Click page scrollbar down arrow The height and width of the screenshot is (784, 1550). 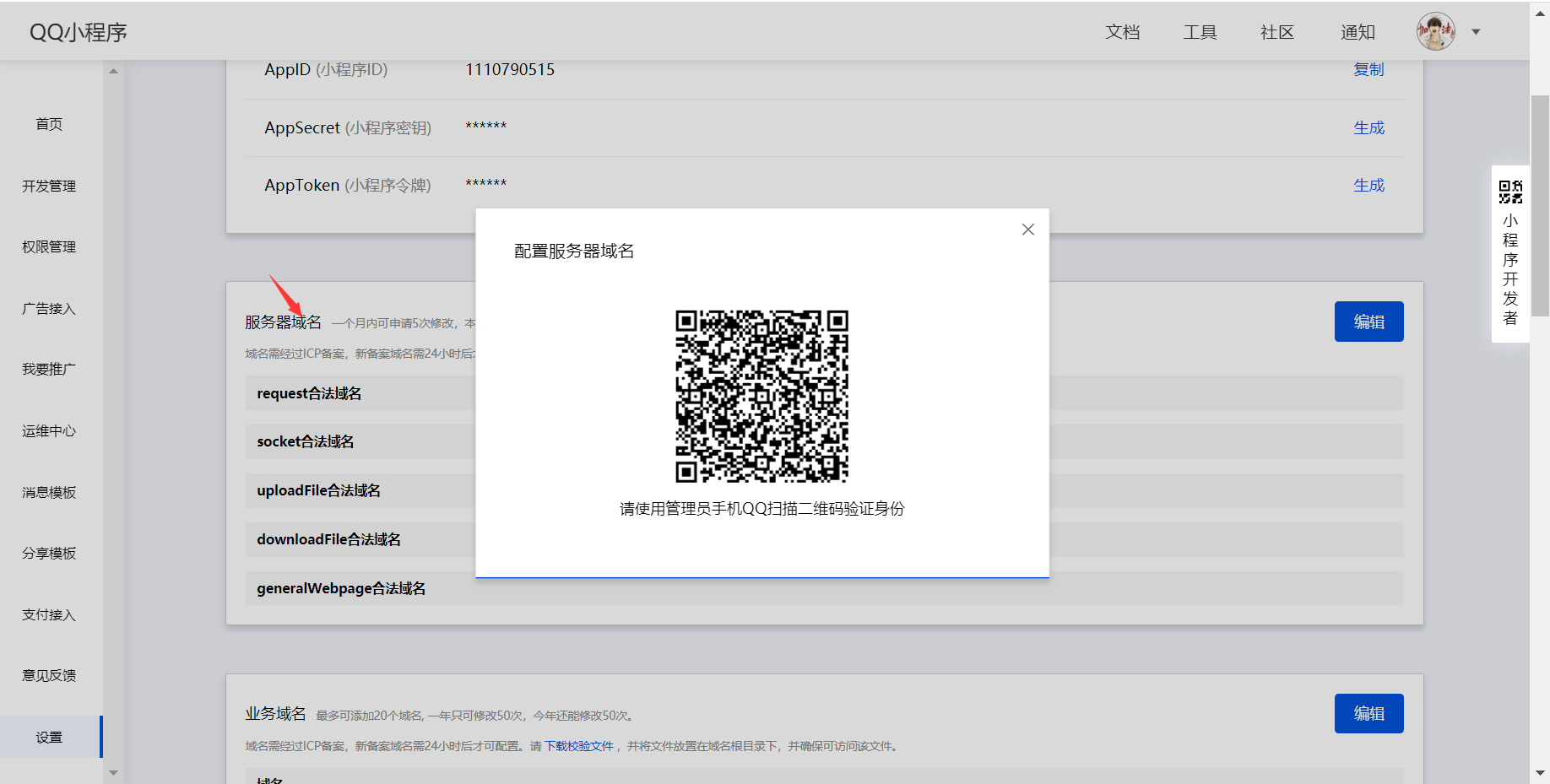[x=1540, y=773]
